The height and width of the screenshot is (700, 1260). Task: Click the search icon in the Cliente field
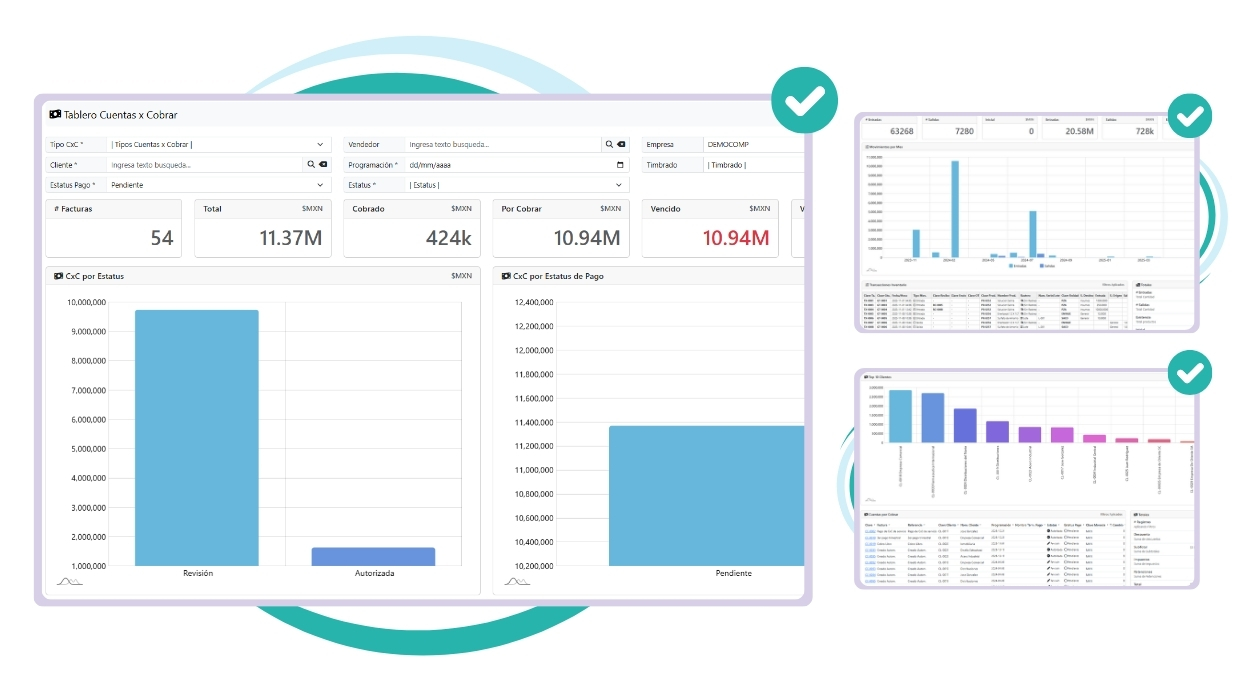[310, 164]
